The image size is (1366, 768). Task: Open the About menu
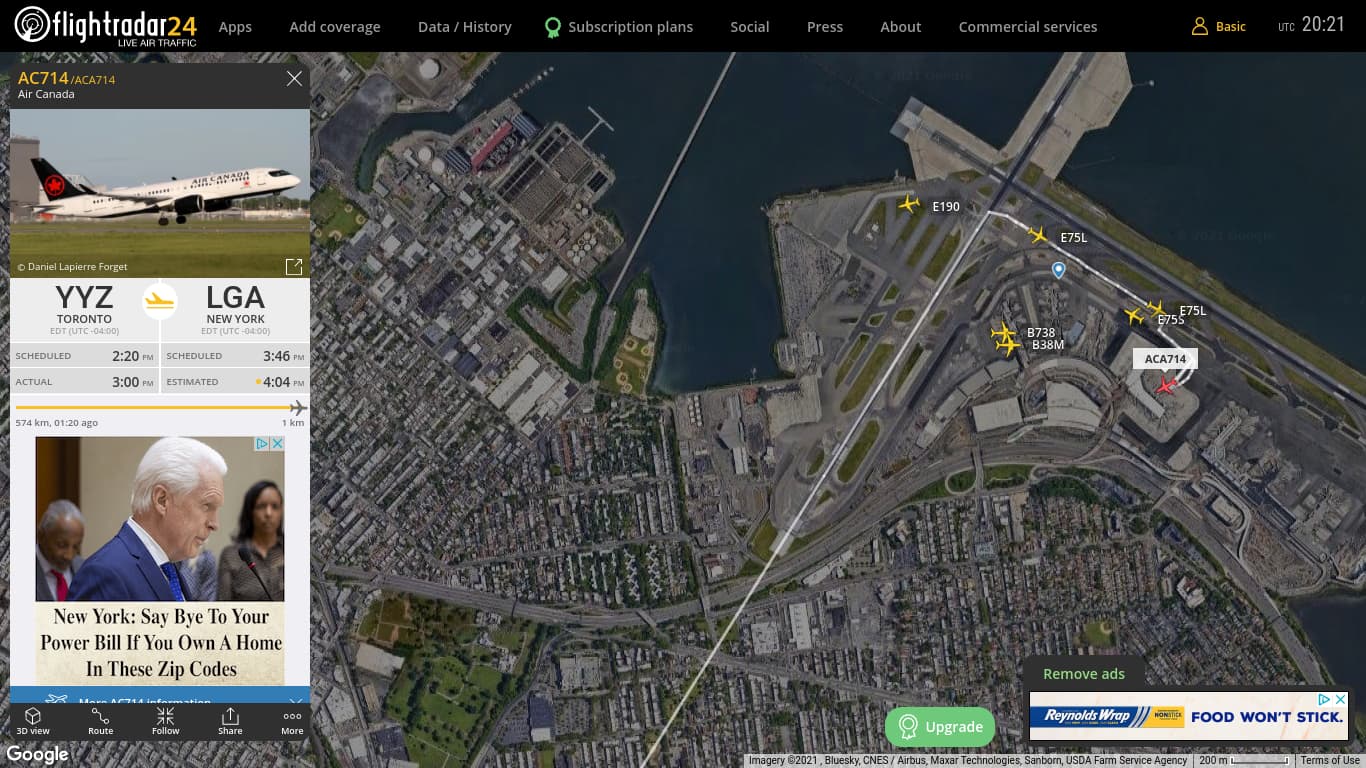click(x=901, y=27)
